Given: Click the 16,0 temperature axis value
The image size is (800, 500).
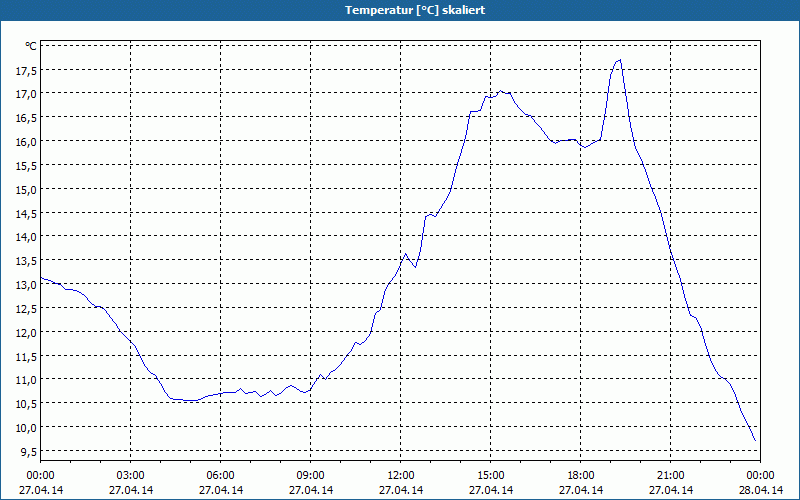Looking at the screenshot, I should coord(27,142).
